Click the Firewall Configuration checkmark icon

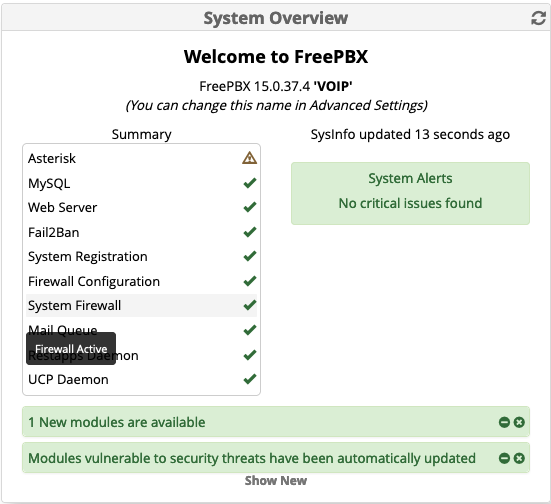[x=249, y=281]
